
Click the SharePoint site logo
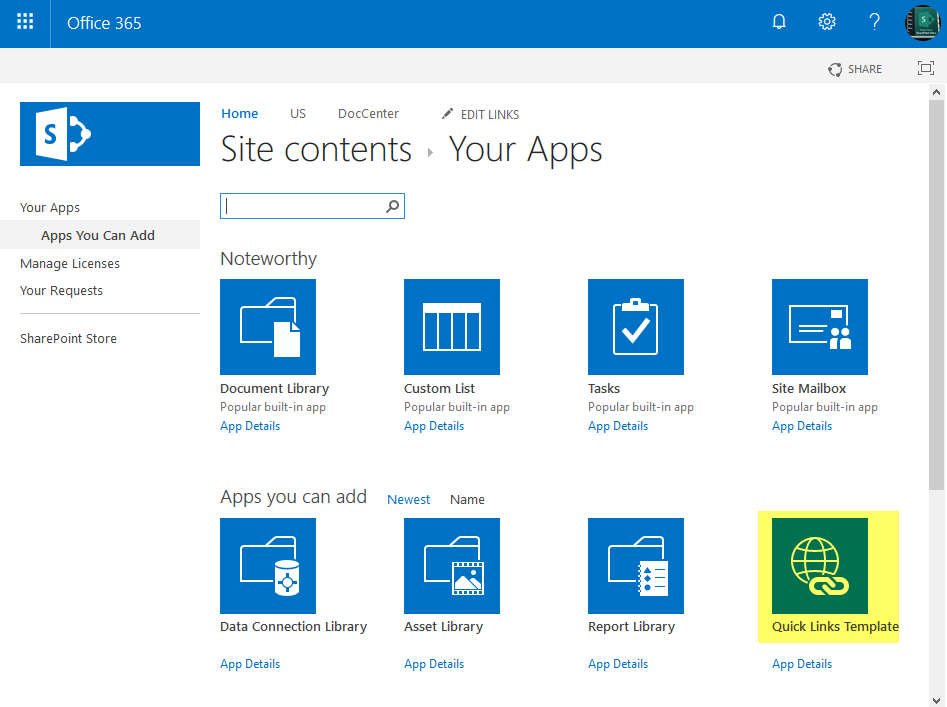point(109,133)
